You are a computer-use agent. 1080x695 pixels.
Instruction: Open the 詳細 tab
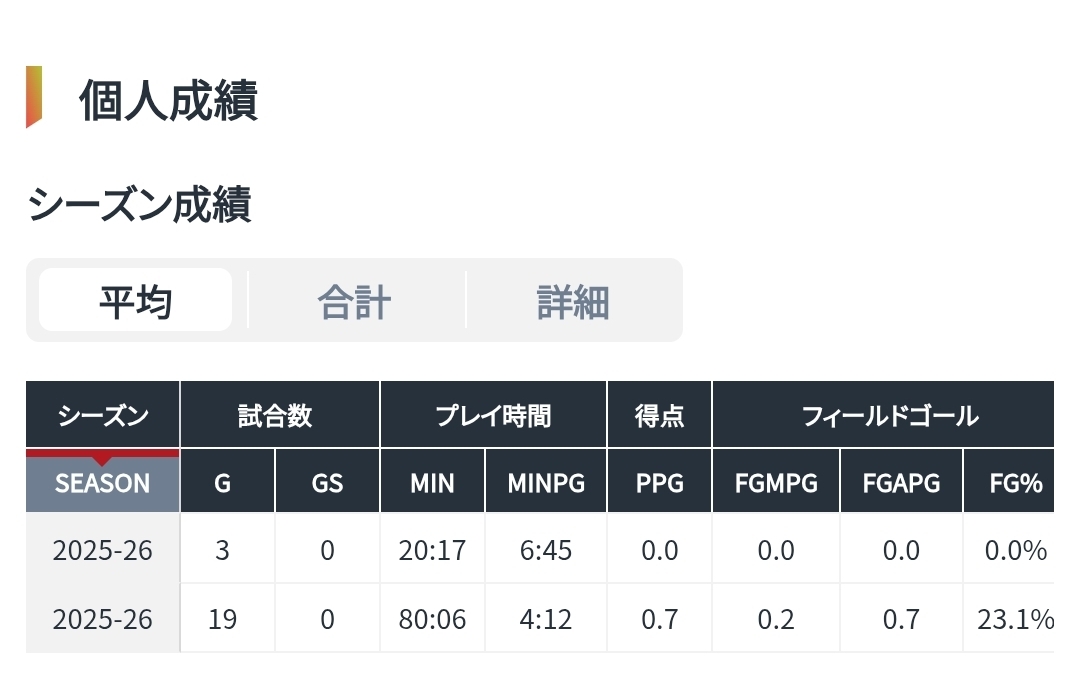[573, 300]
